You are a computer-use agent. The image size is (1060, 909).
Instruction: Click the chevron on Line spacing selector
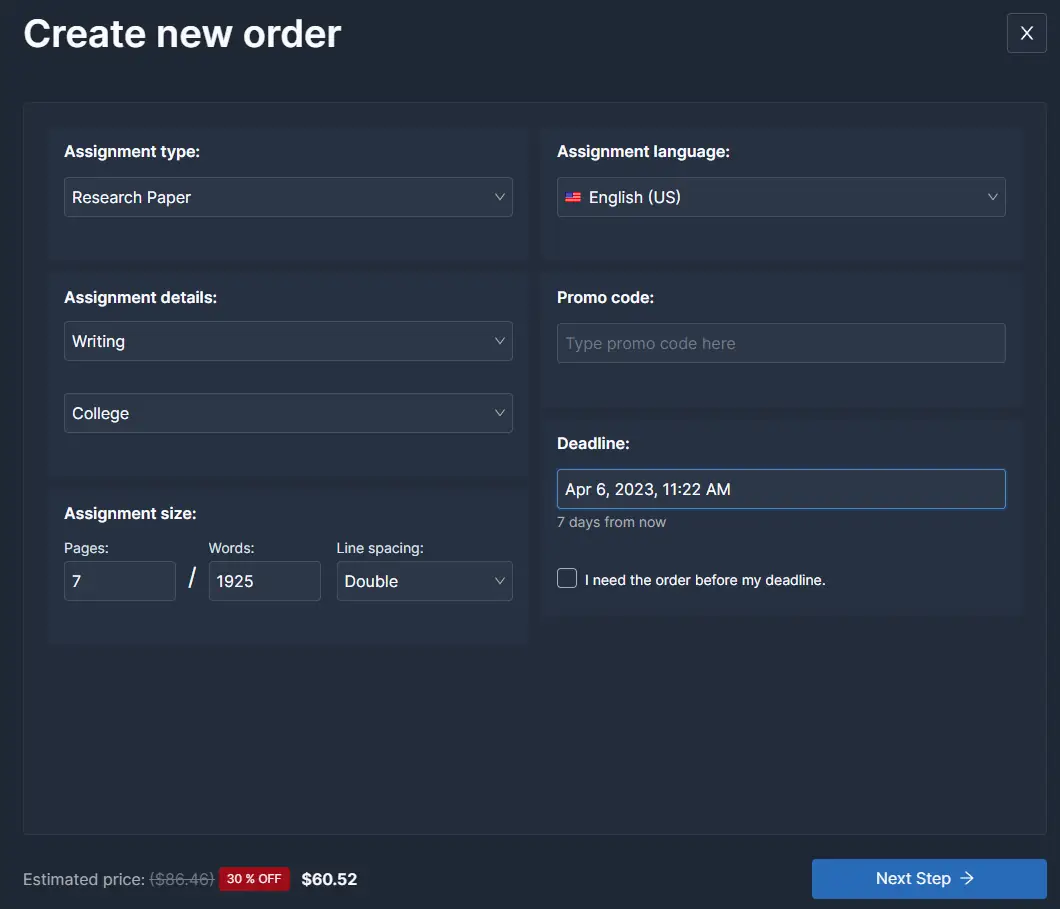[499, 581]
